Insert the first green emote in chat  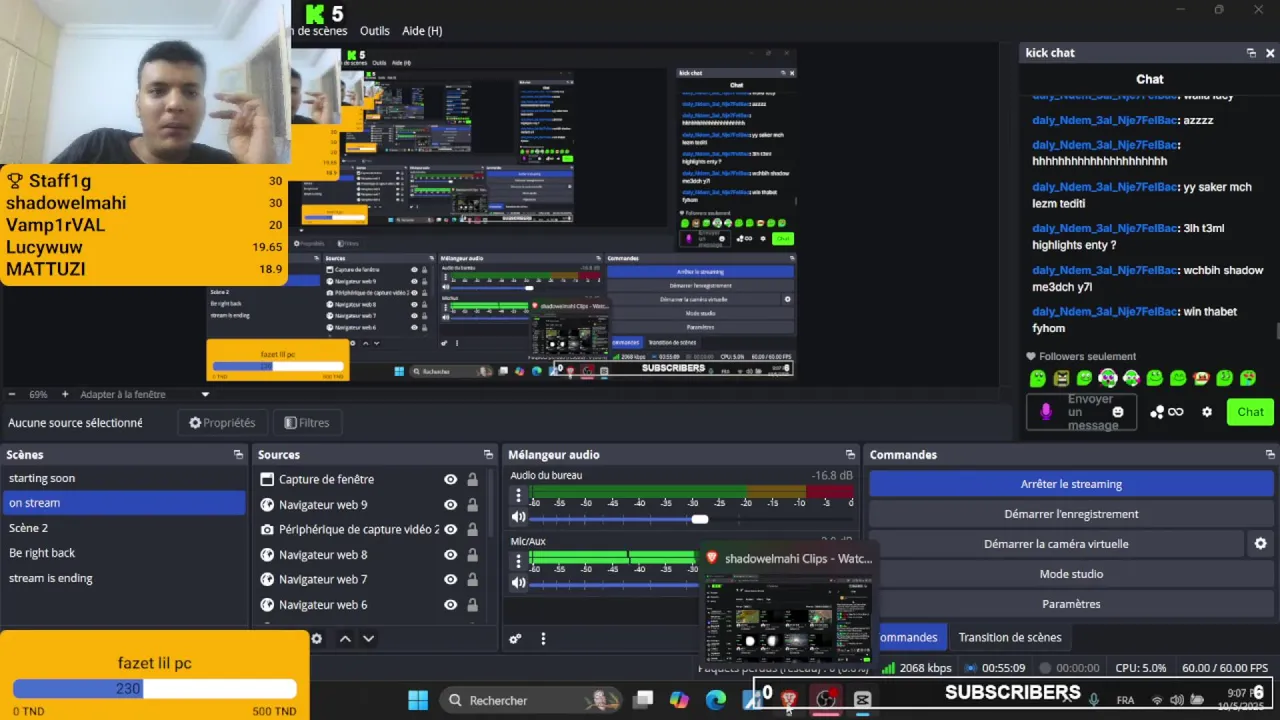tap(1038, 378)
